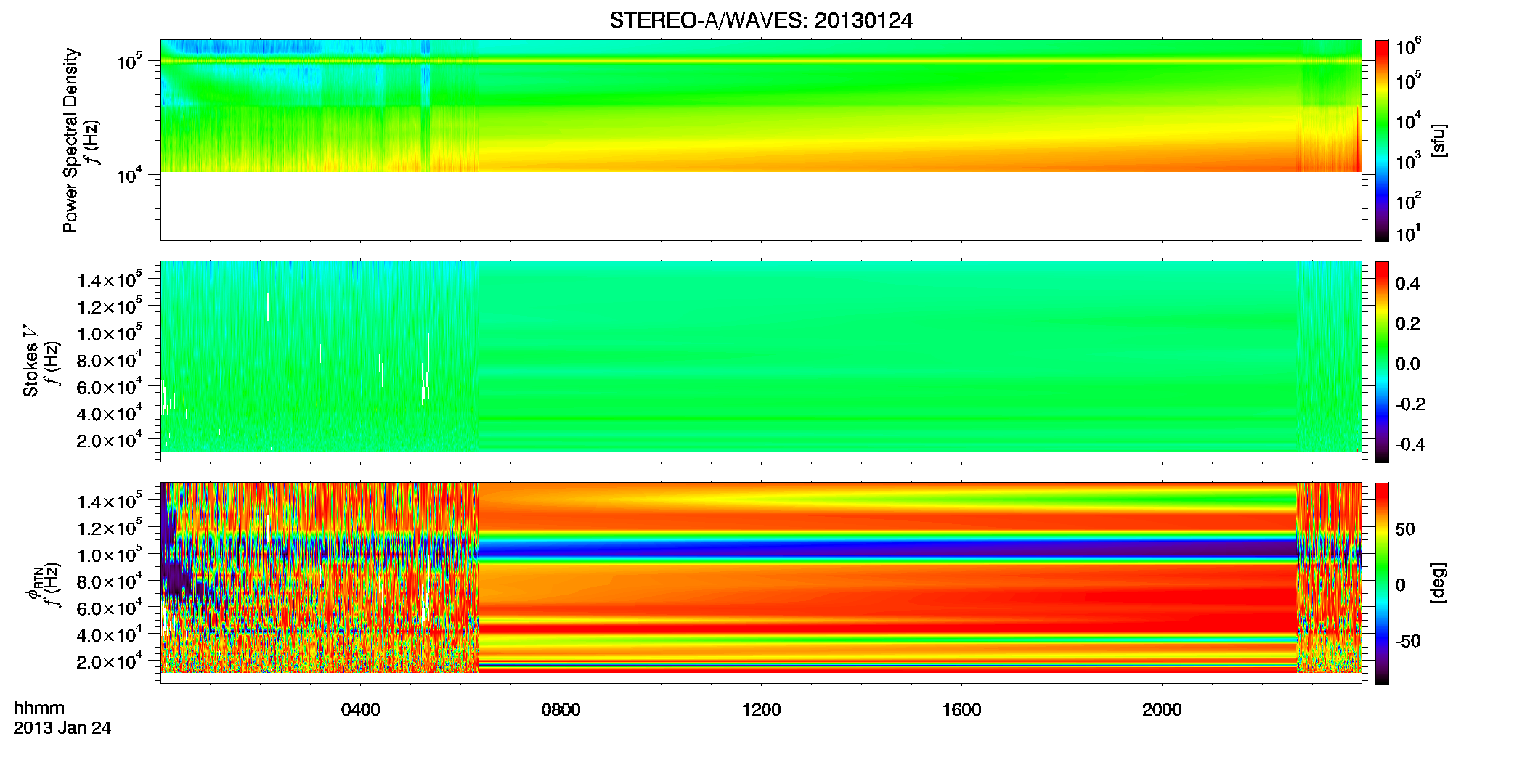Image resolution: width=1522 pixels, height=784 pixels.
Task: Click the 0800 time tick label
Action: click(x=561, y=710)
